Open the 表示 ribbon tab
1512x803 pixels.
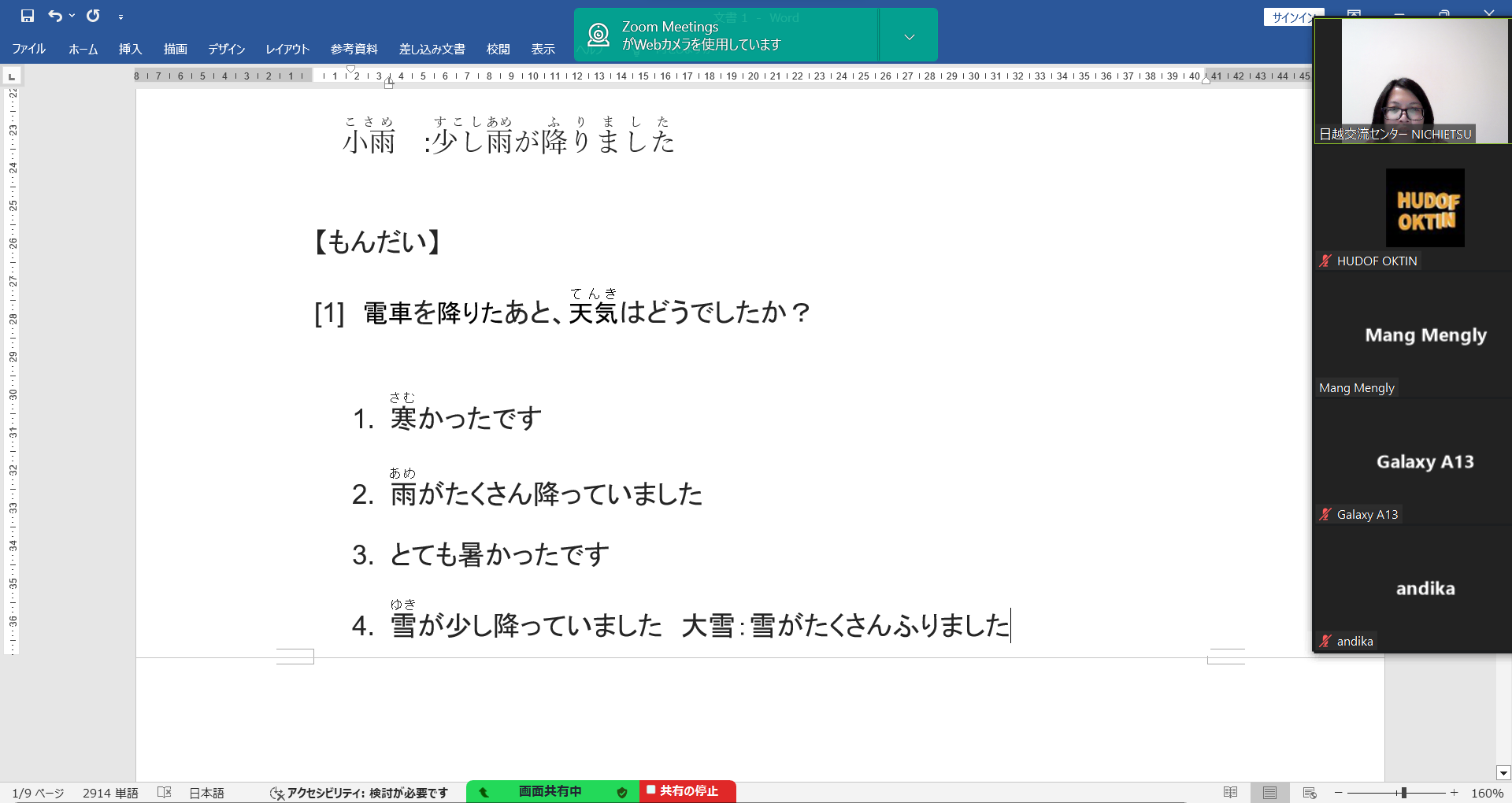(x=543, y=49)
